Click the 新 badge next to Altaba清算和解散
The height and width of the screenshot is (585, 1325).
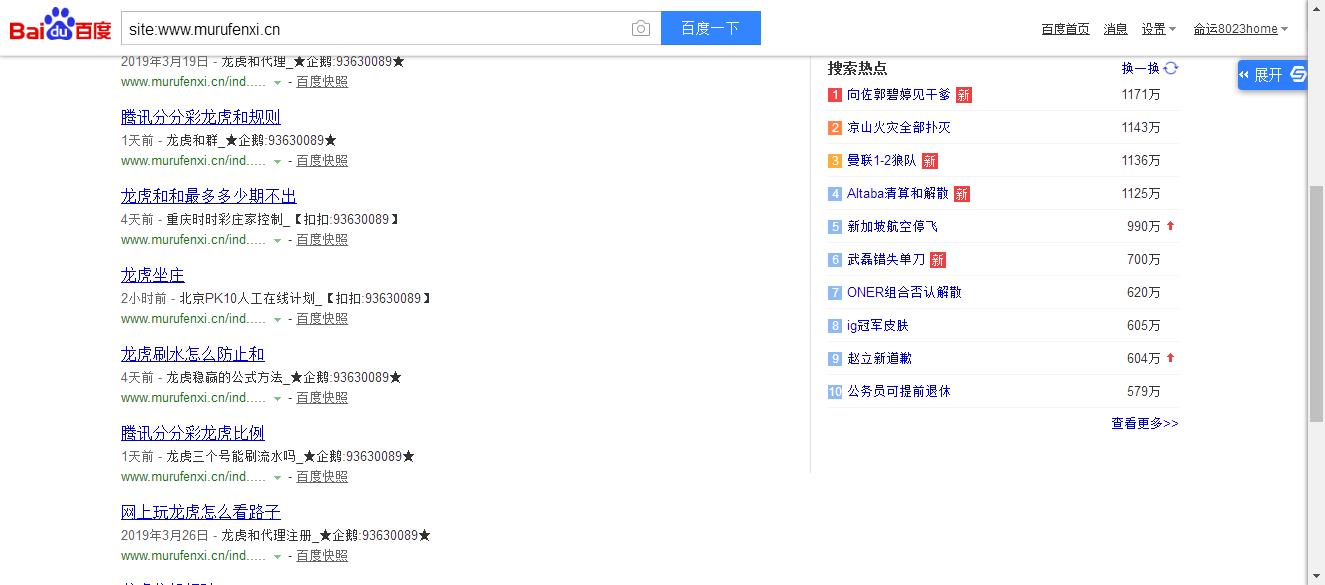pos(962,194)
